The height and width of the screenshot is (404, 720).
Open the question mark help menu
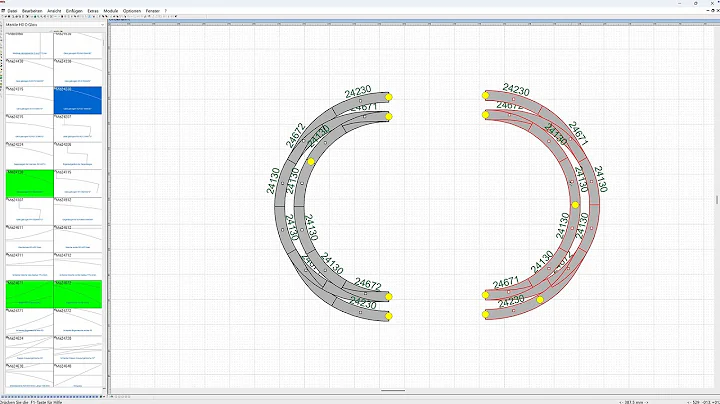(x=166, y=11)
